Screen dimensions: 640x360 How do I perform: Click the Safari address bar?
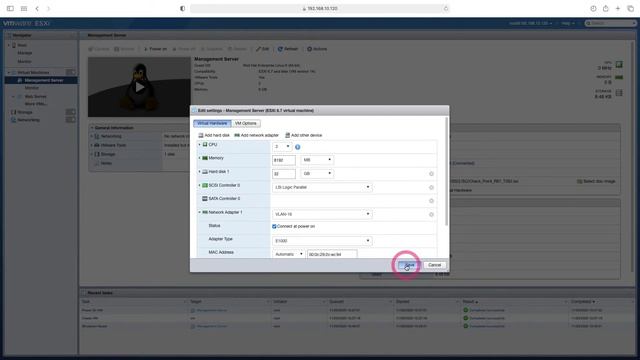coord(320,9)
